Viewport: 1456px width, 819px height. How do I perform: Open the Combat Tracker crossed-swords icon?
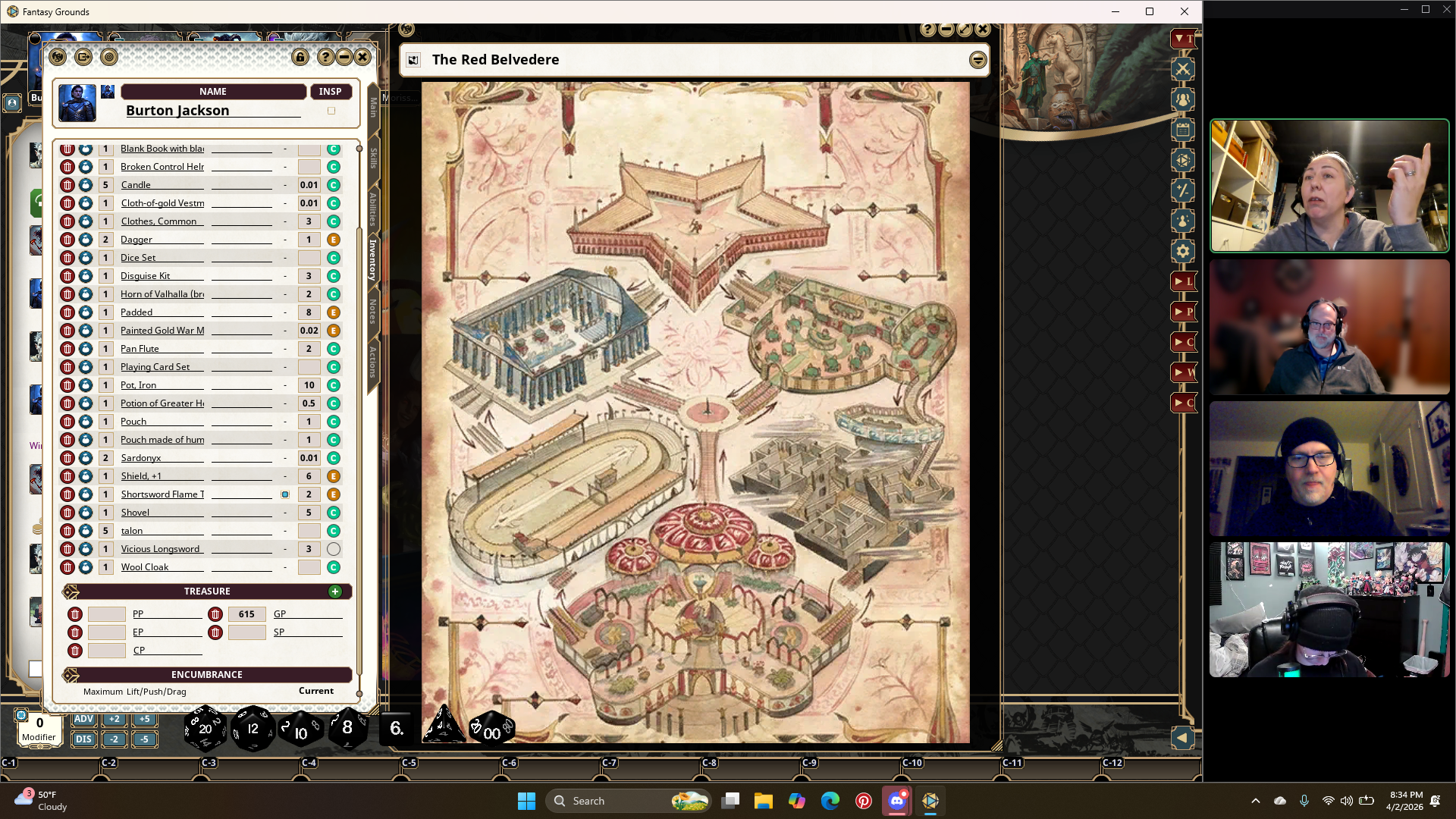coord(1183,70)
